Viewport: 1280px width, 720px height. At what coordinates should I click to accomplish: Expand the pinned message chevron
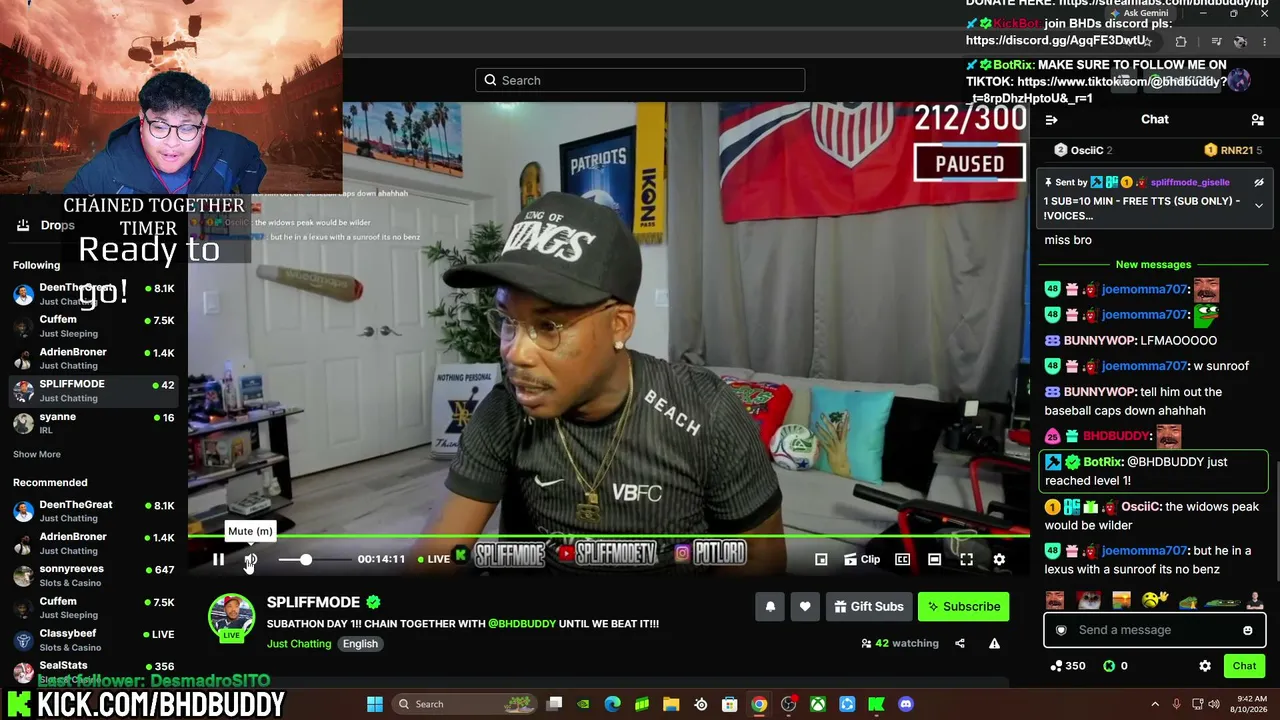(1259, 206)
